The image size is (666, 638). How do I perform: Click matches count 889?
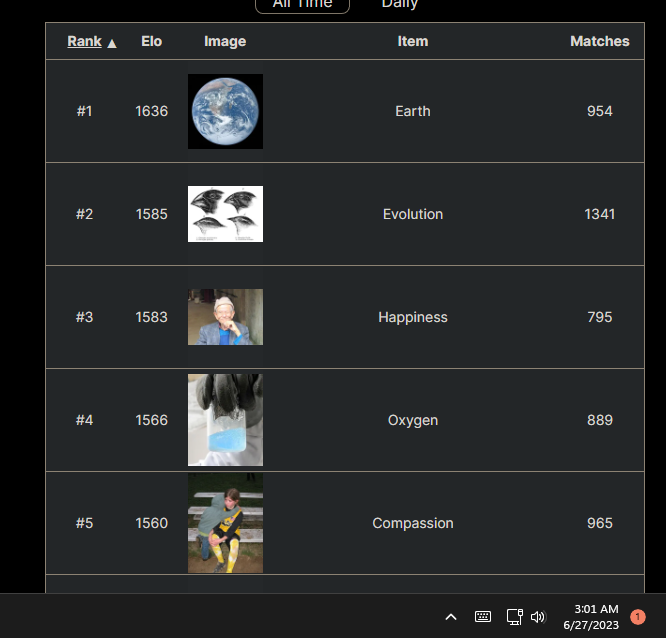pyautogui.click(x=599, y=420)
